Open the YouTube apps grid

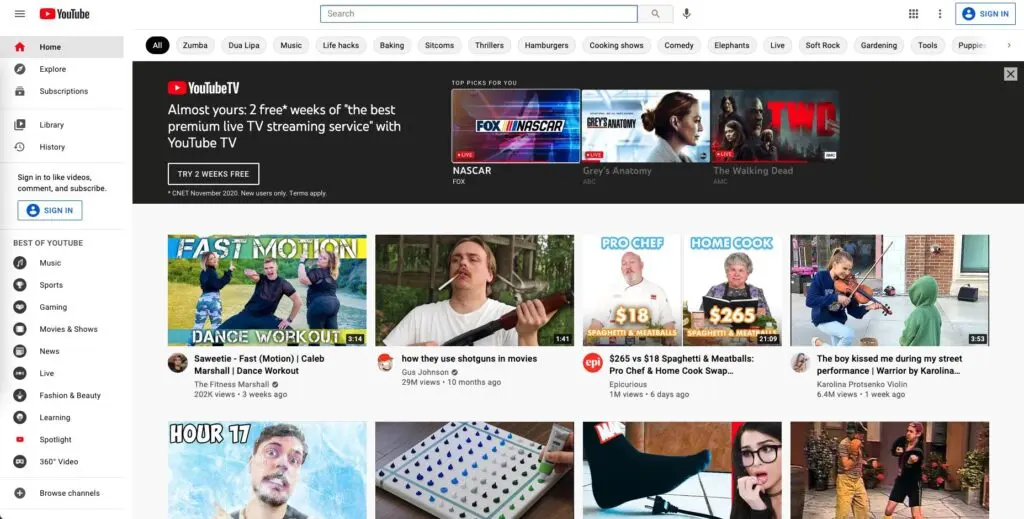[913, 14]
